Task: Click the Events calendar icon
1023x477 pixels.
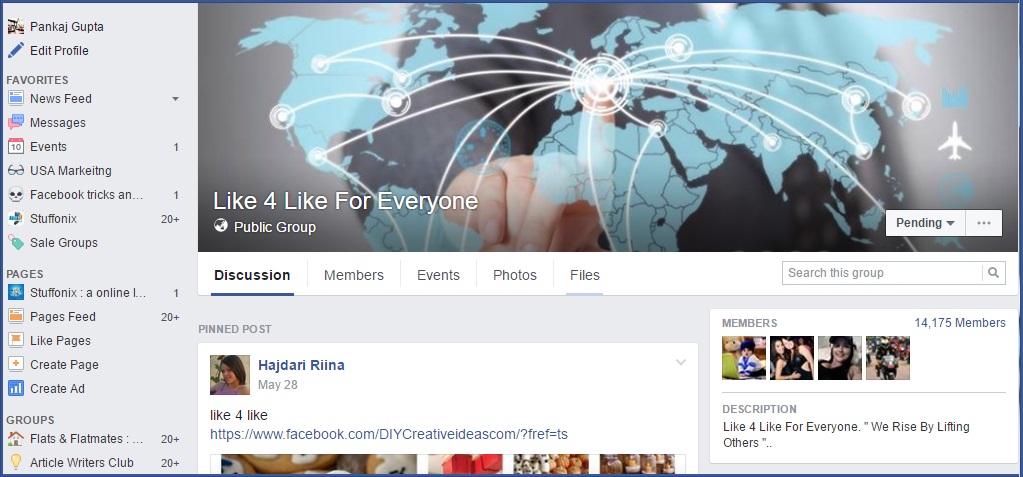Action: [x=16, y=147]
